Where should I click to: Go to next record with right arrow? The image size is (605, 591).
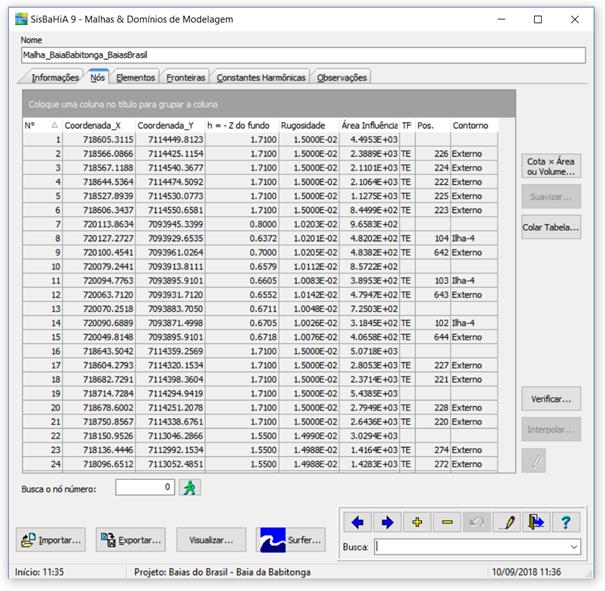point(387,522)
